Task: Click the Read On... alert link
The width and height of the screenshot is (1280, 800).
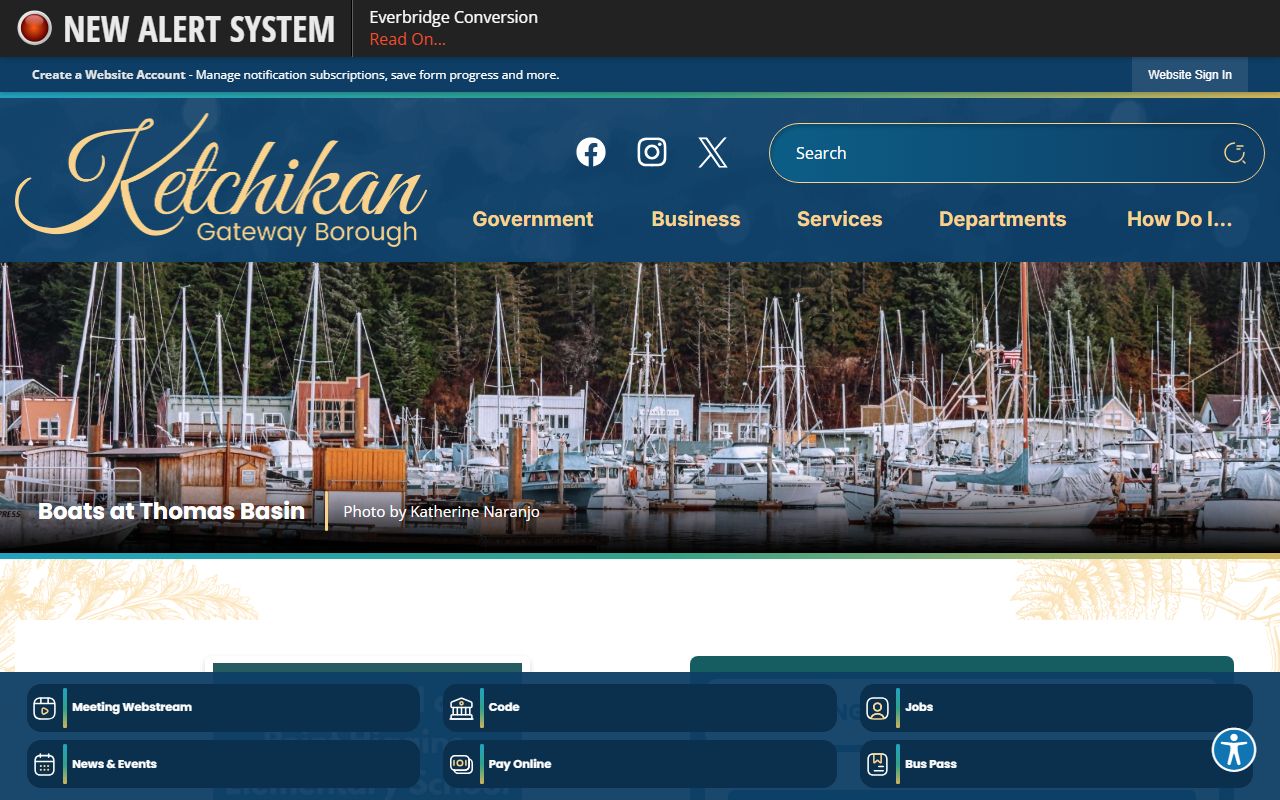Action: (408, 39)
